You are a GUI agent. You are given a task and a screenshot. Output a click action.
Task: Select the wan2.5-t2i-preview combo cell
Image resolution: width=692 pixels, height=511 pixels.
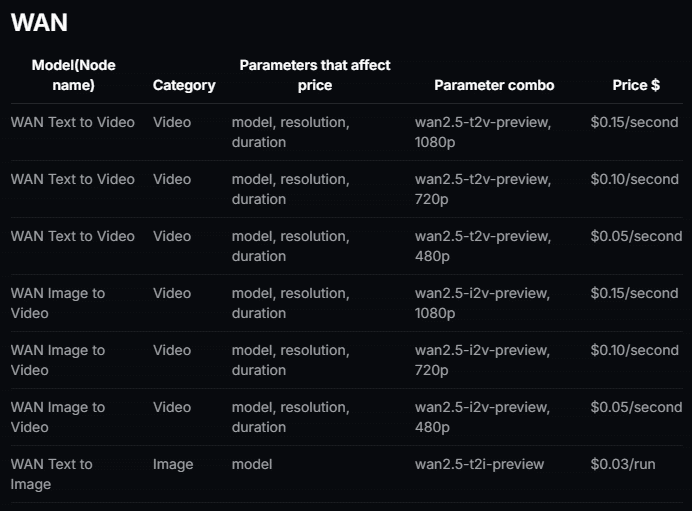click(480, 464)
